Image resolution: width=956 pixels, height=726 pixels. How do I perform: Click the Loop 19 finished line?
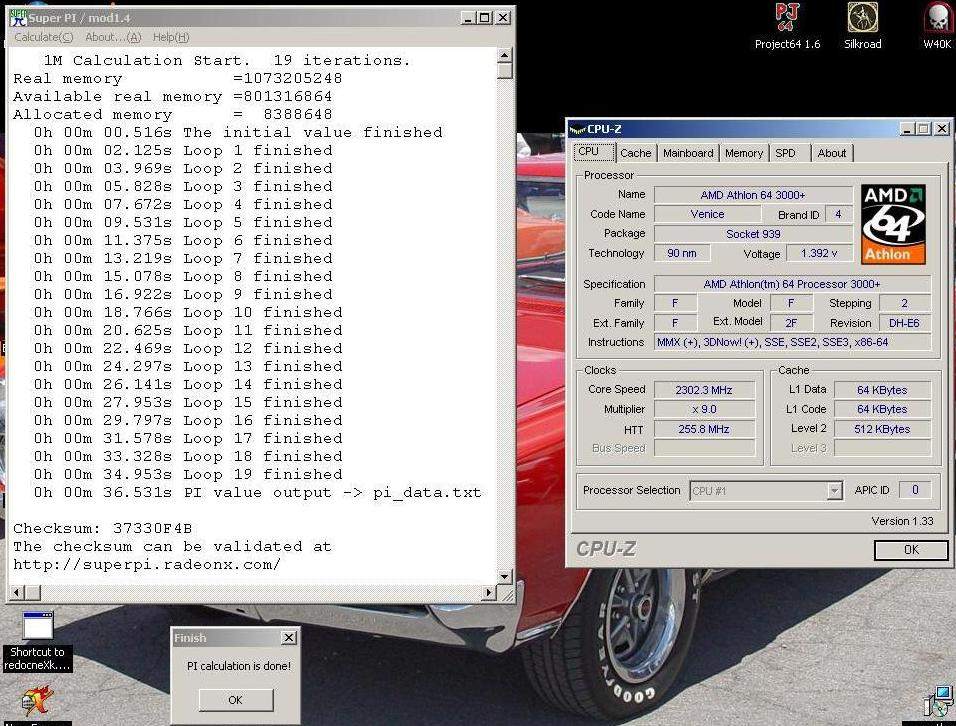(x=188, y=474)
